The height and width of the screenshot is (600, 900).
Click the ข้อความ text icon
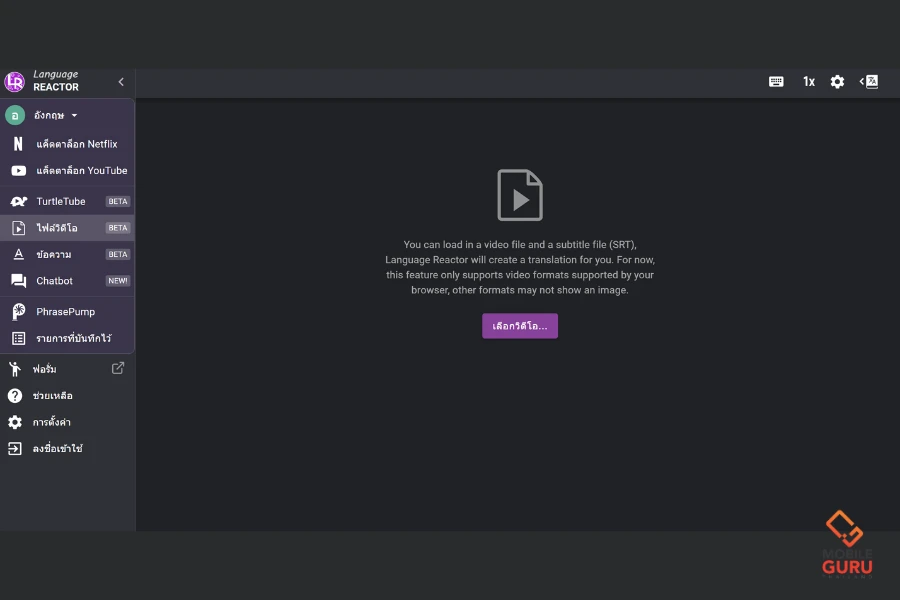pyautogui.click(x=18, y=255)
